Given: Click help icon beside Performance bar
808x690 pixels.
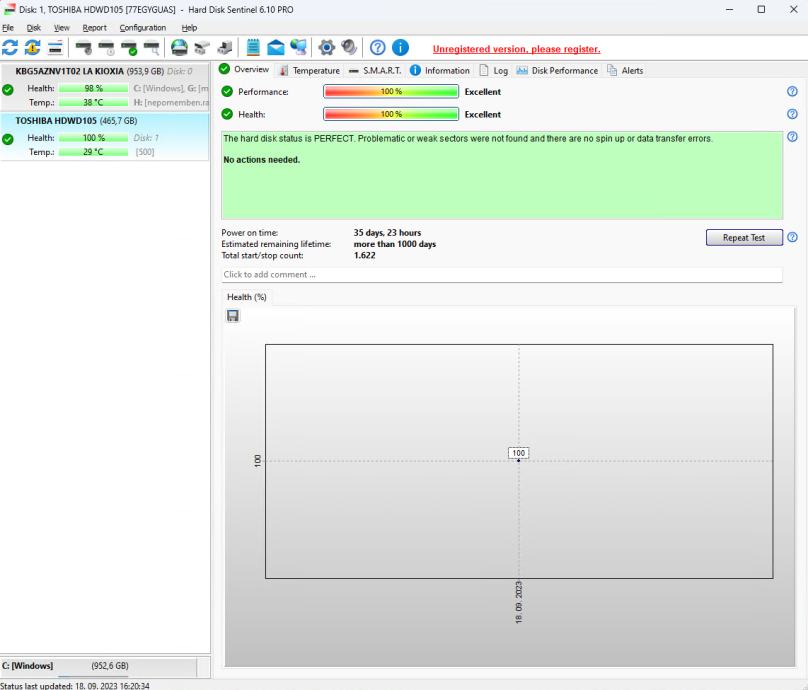Looking at the screenshot, I should click(x=792, y=91).
